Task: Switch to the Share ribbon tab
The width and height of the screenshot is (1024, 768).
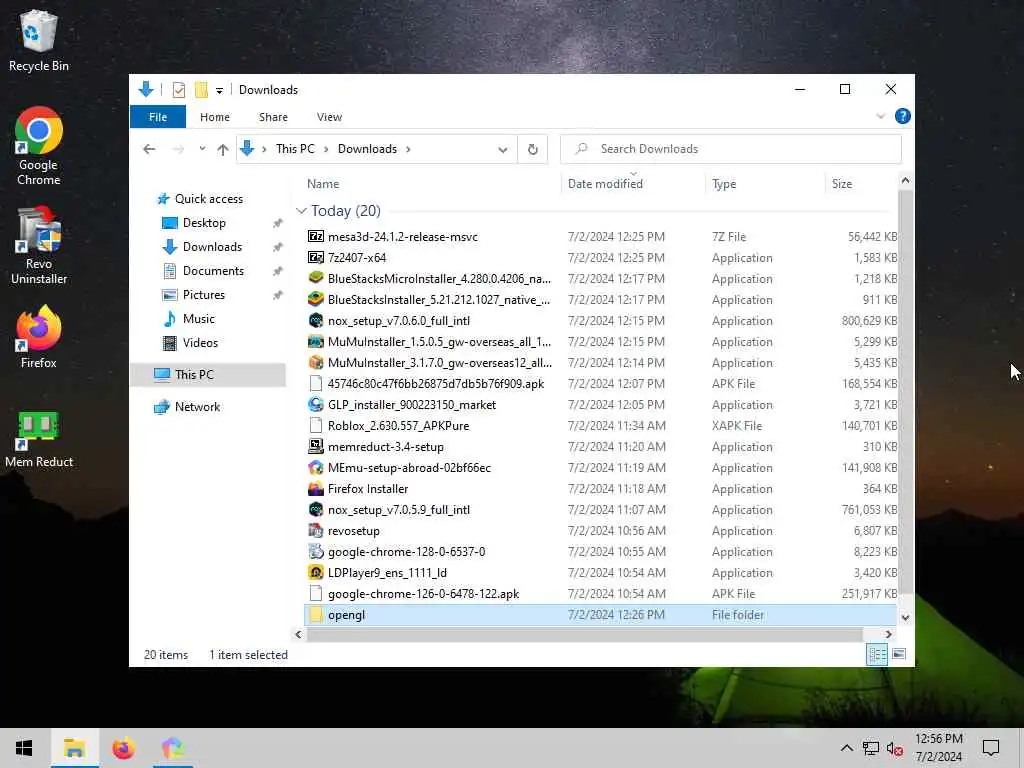Action: tap(273, 117)
